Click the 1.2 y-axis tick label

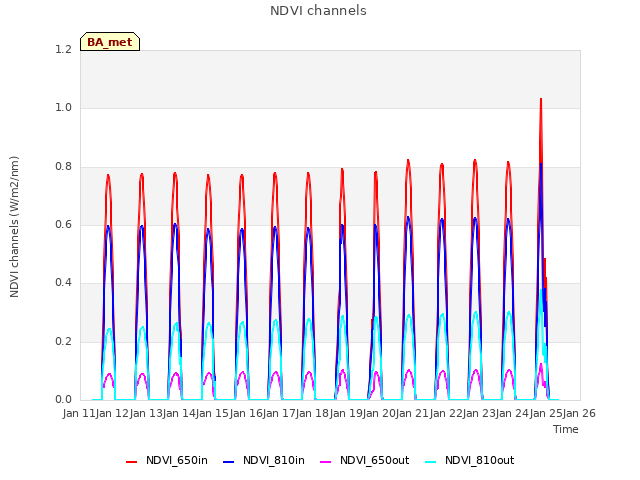63,49
